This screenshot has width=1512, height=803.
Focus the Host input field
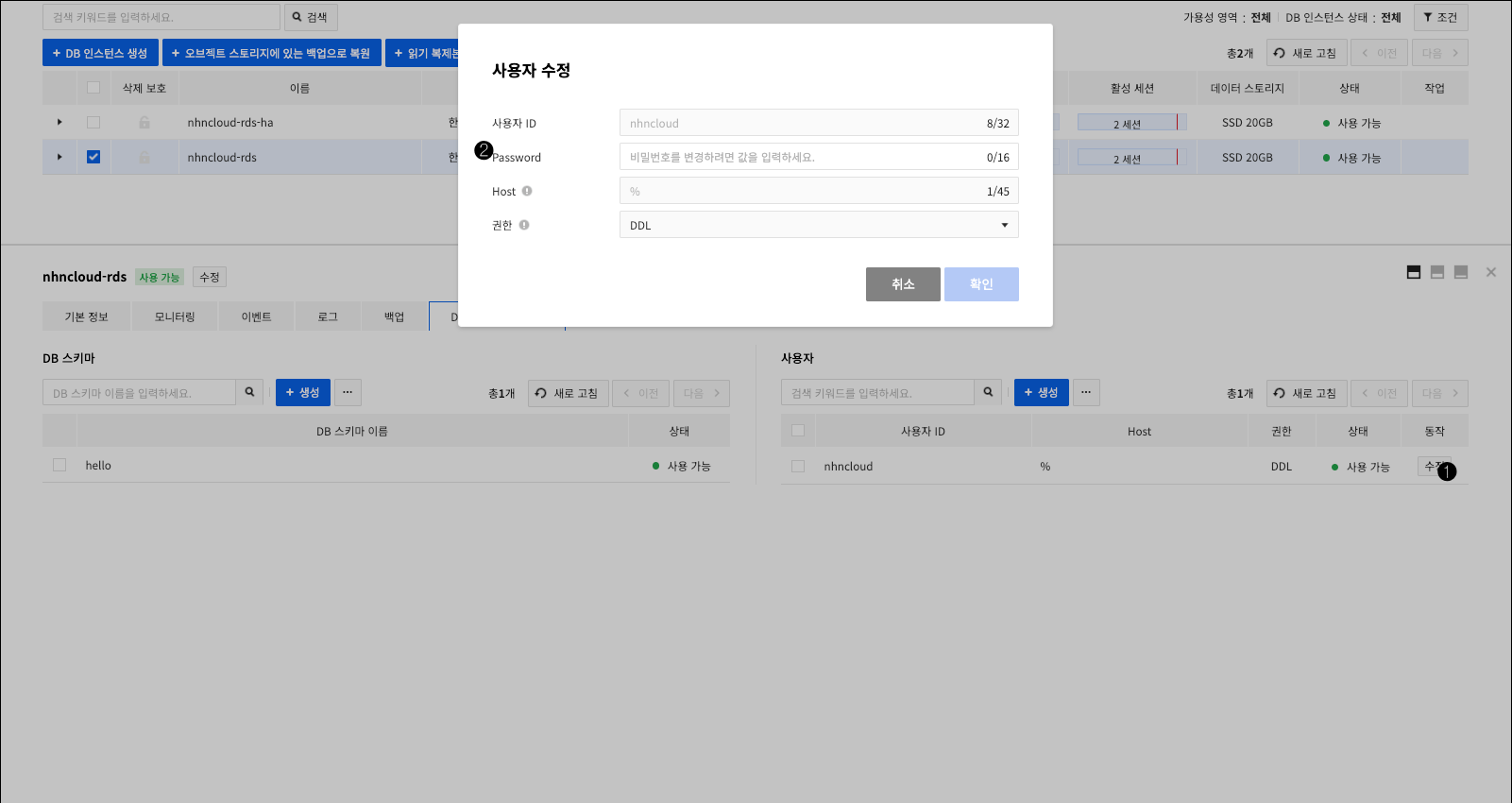pyautogui.click(x=819, y=191)
